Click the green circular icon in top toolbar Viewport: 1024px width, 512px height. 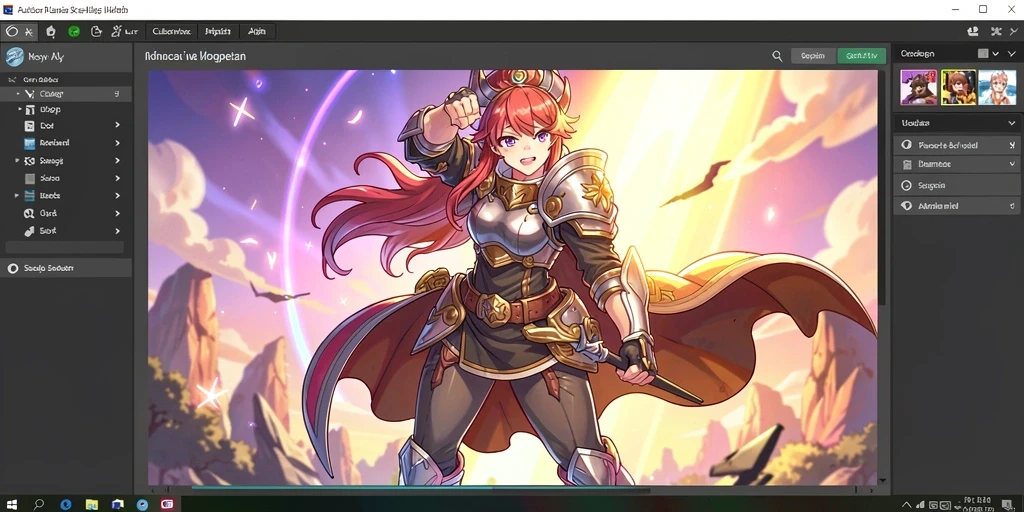click(74, 31)
